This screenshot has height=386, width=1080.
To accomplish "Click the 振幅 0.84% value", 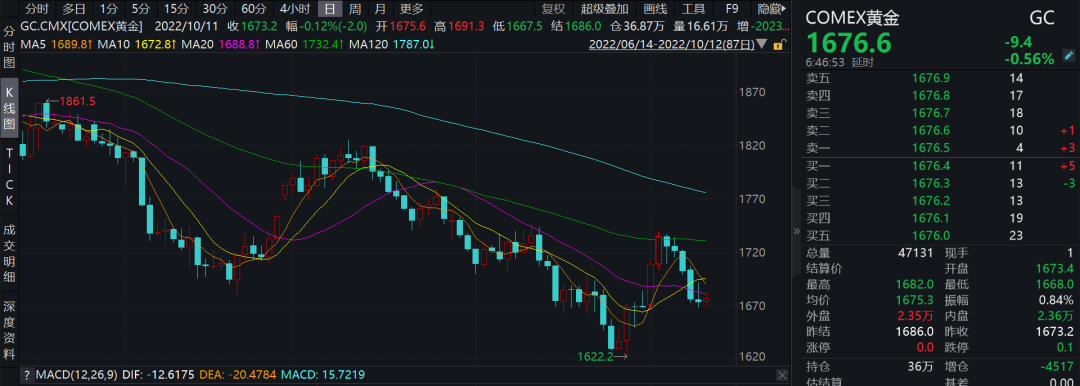I will pos(1056,300).
